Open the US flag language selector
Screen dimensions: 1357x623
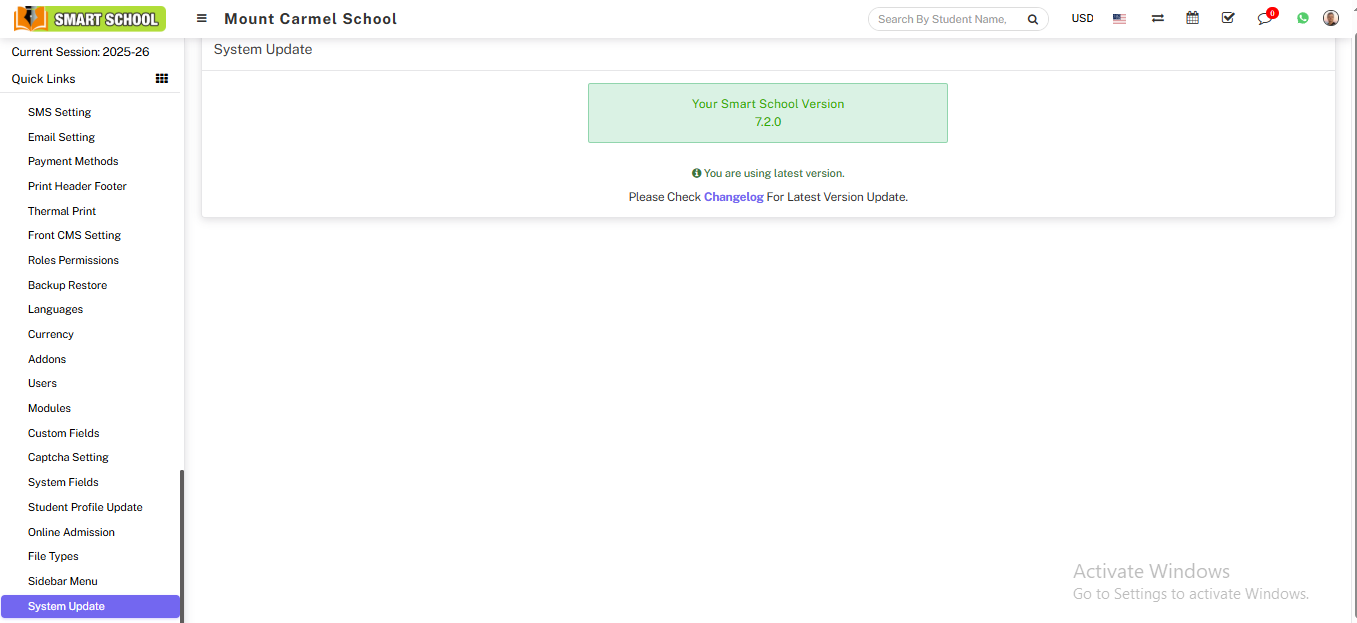(x=1119, y=19)
